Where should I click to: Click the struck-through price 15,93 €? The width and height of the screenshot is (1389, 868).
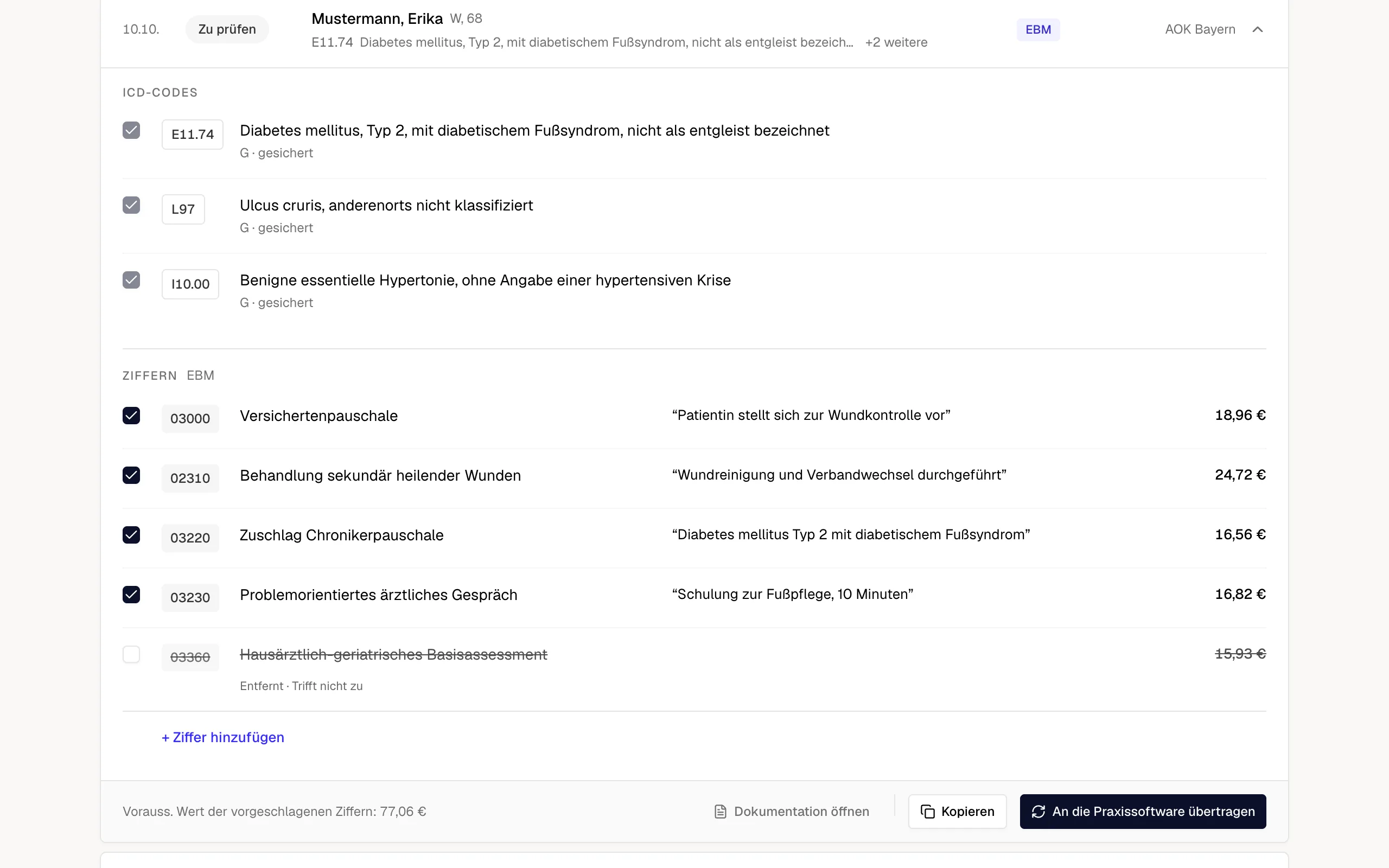coord(1240,654)
